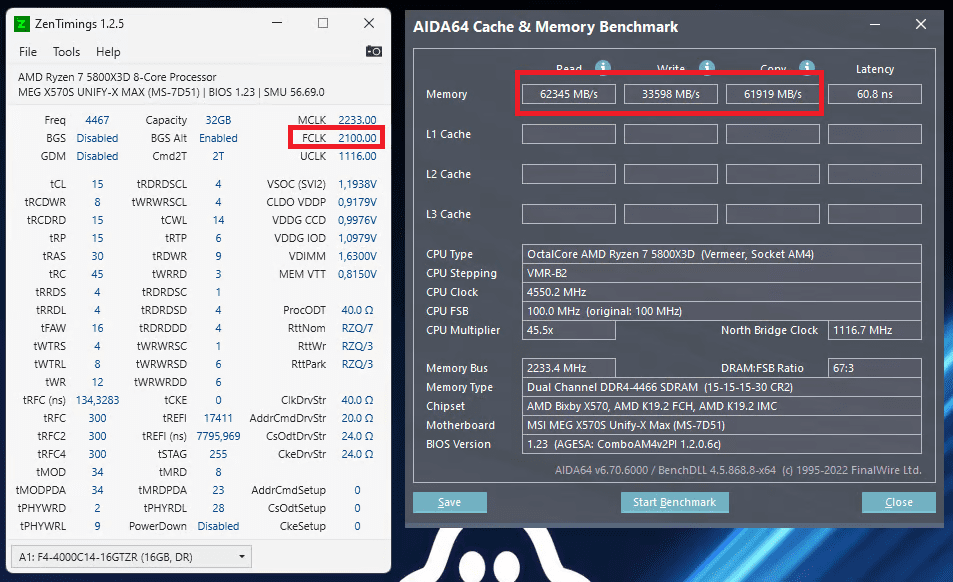Click the Save button in AIDA64

pos(450,502)
